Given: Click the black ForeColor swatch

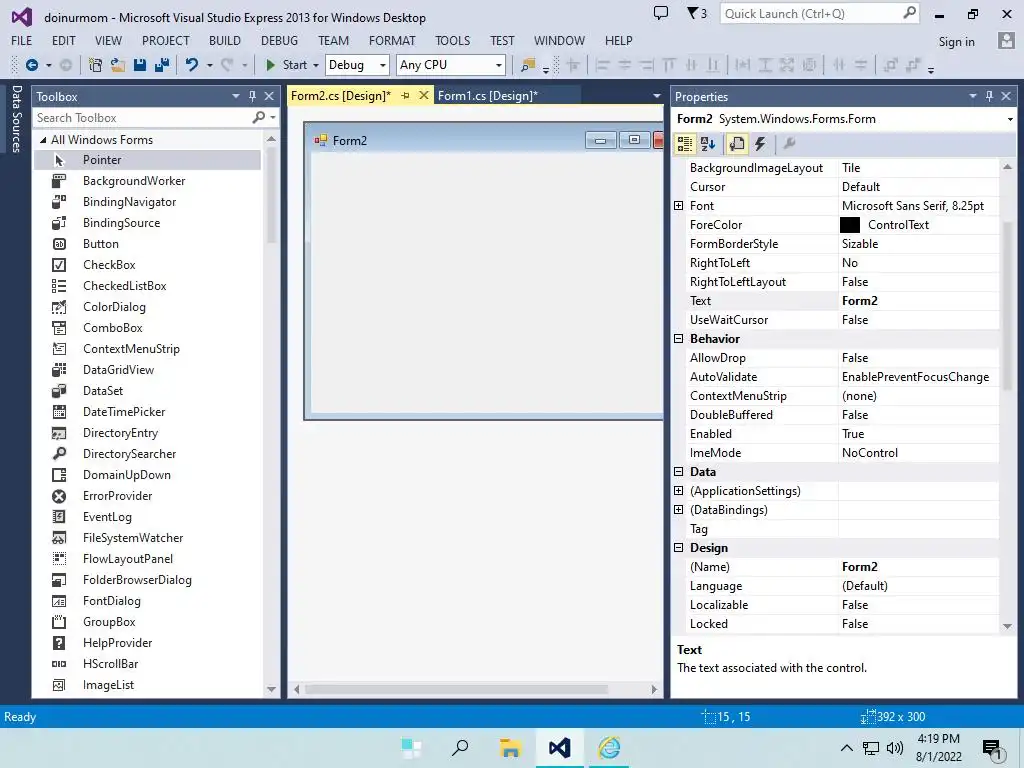Looking at the screenshot, I should coord(850,225).
